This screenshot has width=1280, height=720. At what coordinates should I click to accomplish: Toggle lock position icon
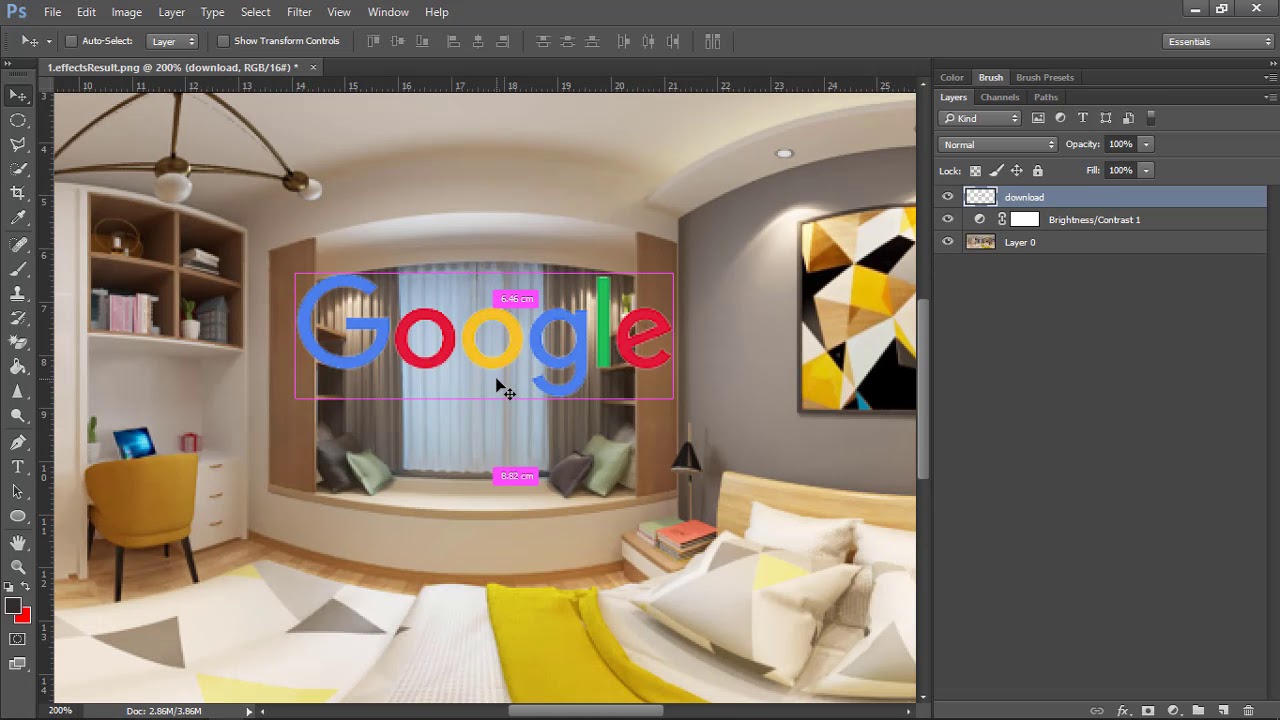1017,171
